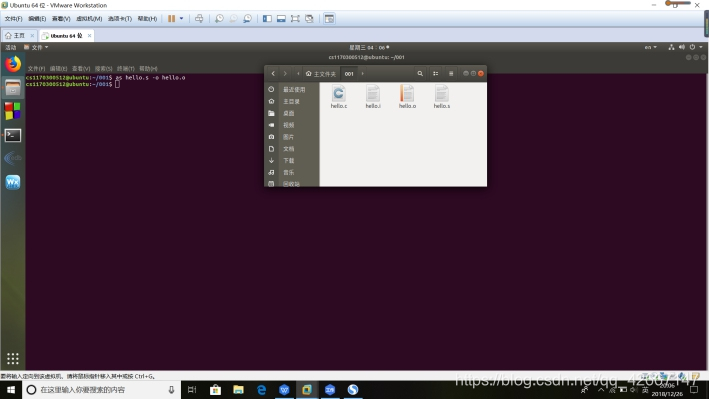
Task: Open the hello.i file
Action: 373,97
